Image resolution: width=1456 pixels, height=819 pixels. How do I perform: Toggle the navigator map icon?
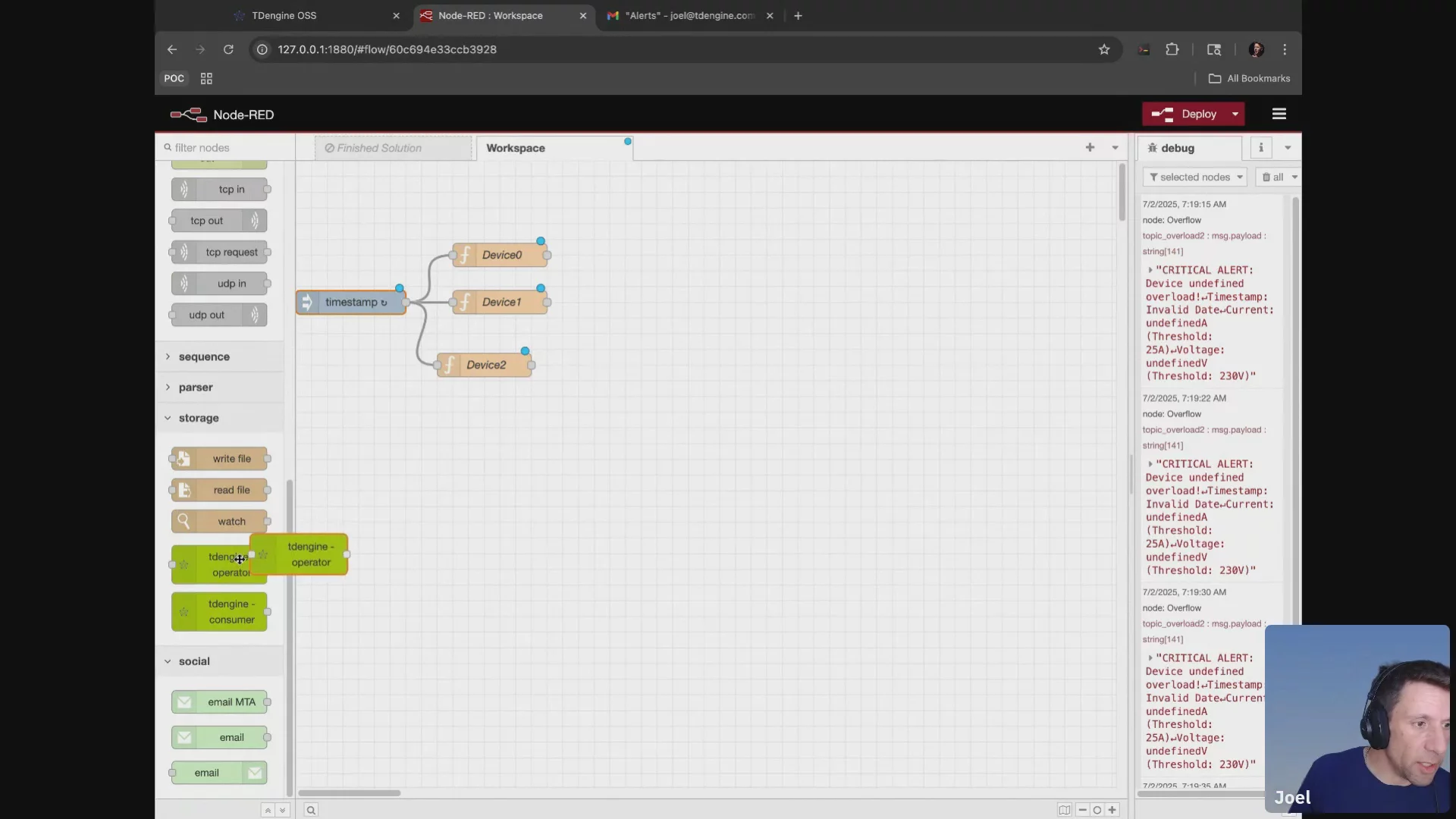tap(1065, 810)
